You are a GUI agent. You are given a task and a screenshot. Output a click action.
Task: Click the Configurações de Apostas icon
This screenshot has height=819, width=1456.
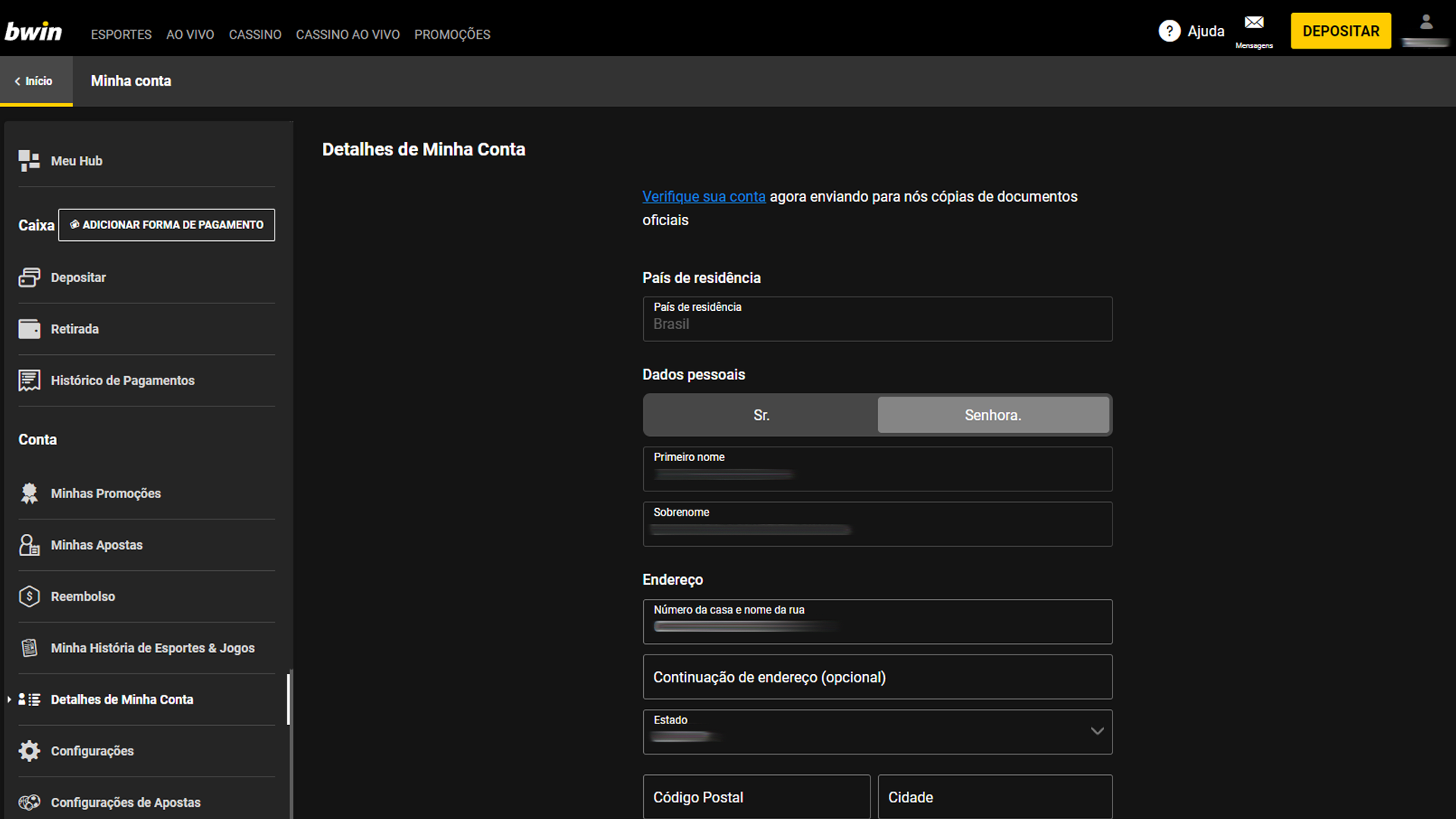[30, 802]
